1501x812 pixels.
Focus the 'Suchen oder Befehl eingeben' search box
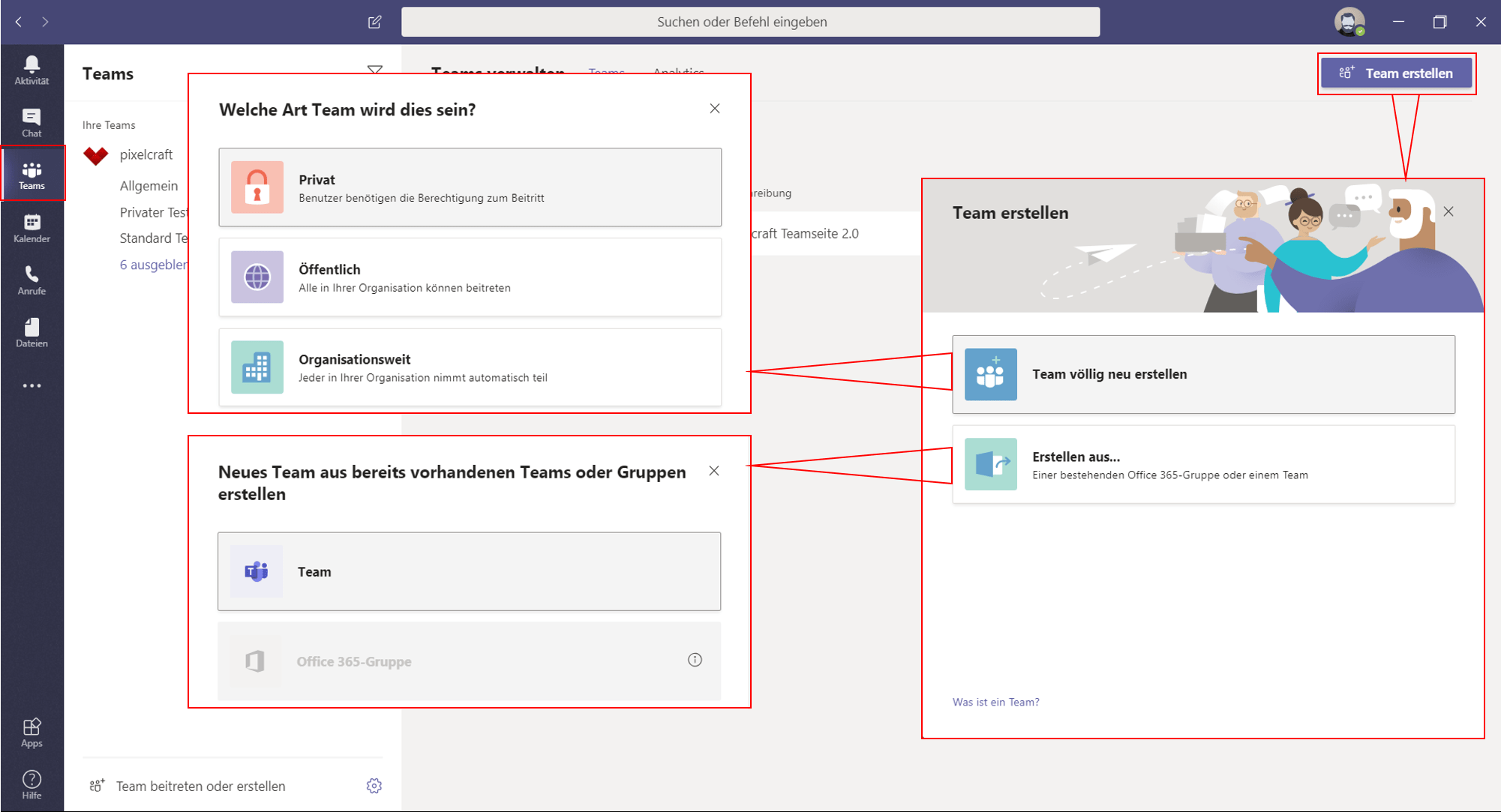point(751,22)
